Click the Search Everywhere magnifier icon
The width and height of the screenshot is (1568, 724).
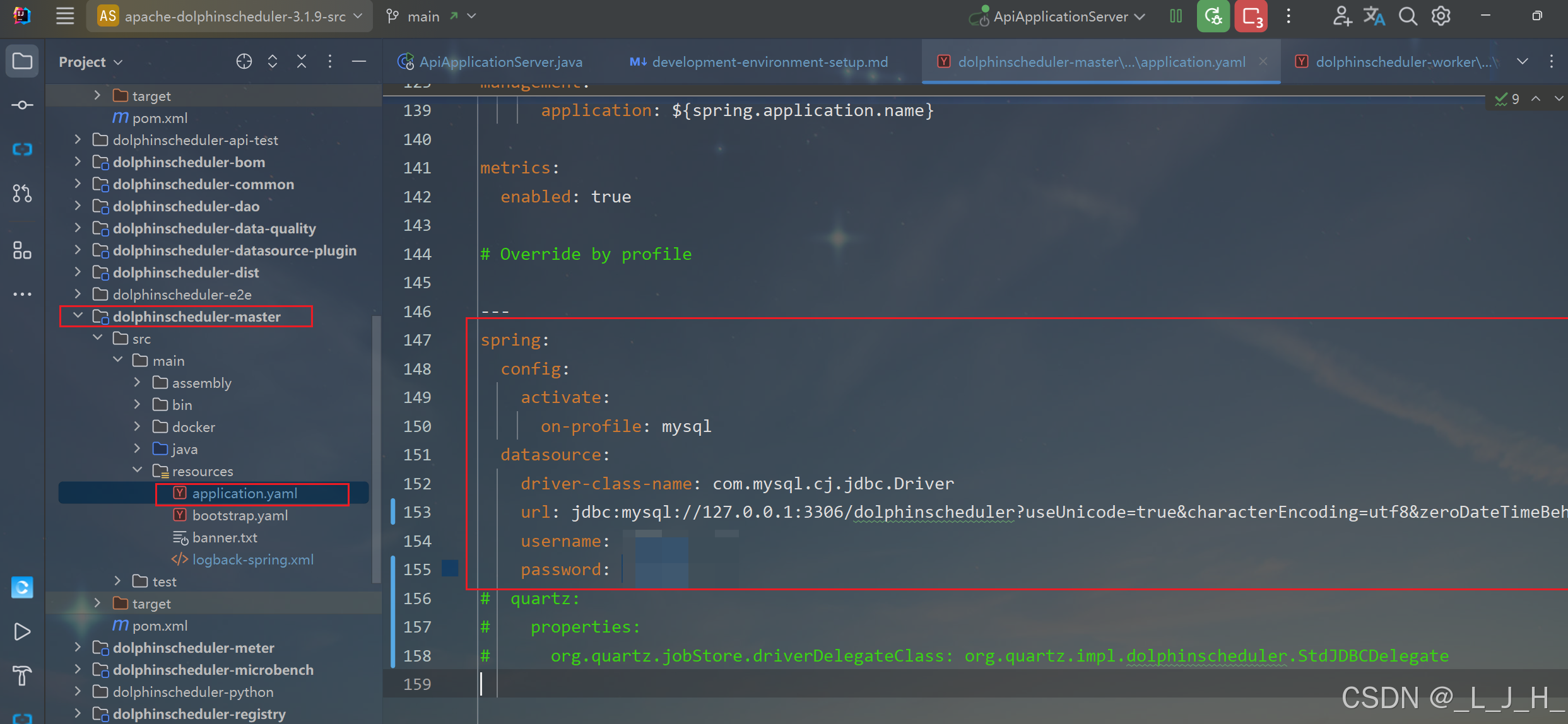click(x=1407, y=16)
